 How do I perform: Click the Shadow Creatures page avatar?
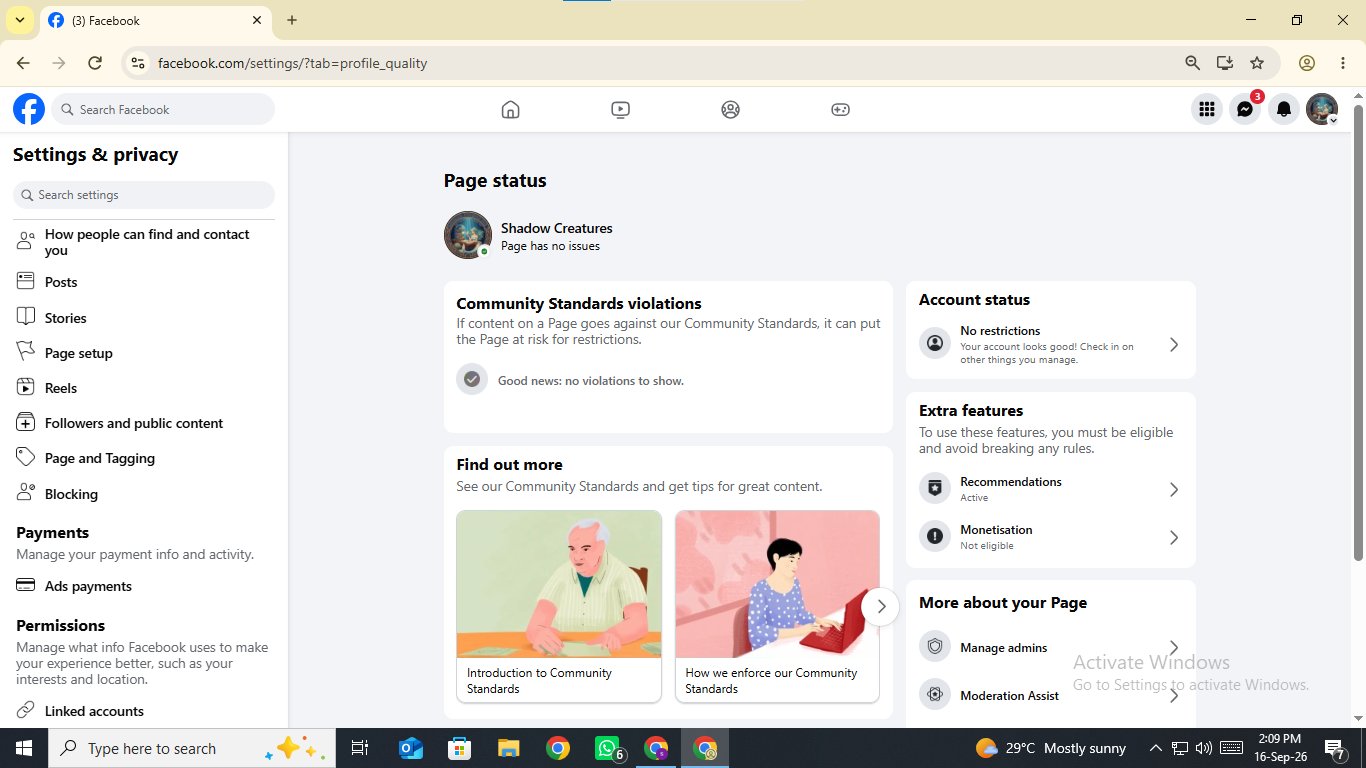click(x=468, y=235)
